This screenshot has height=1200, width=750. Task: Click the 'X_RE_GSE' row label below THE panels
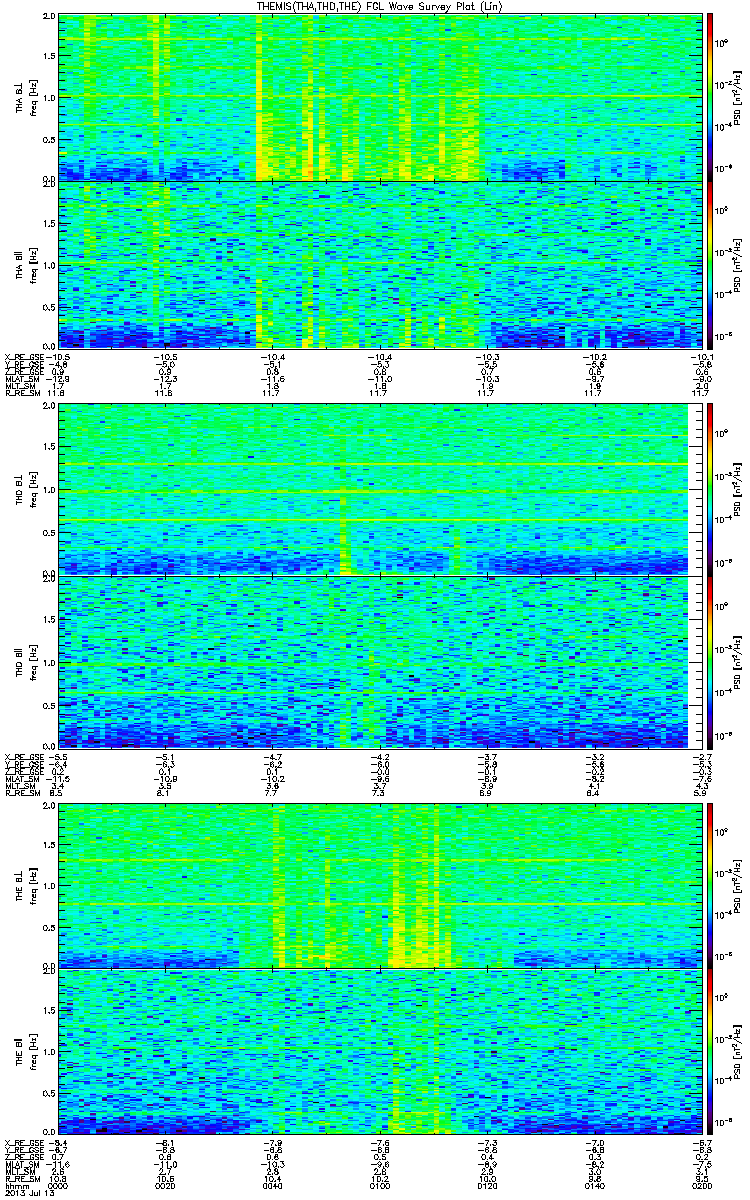tap(22, 1142)
